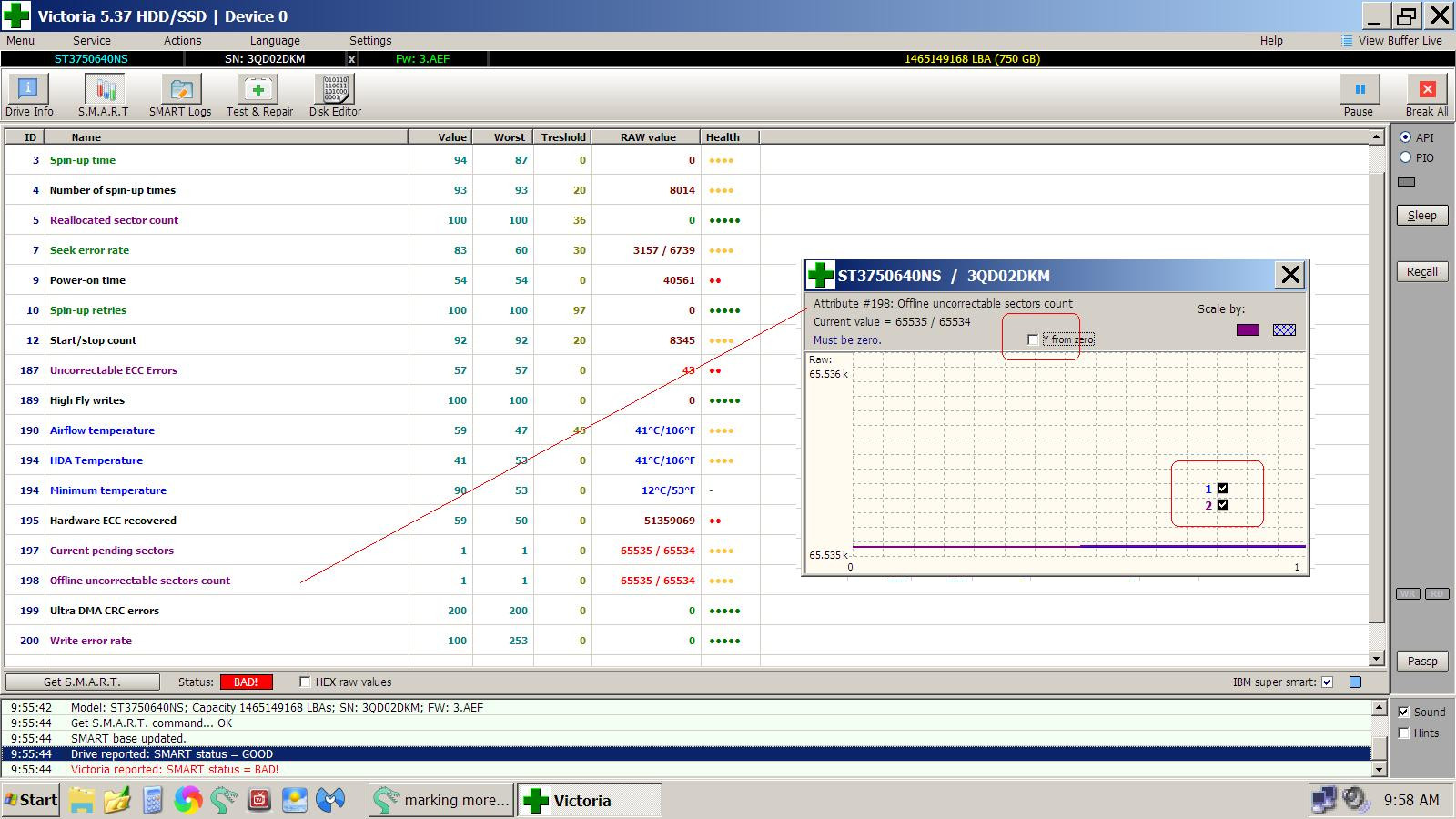Switch to 'marking more...' taskbar window

click(441, 800)
